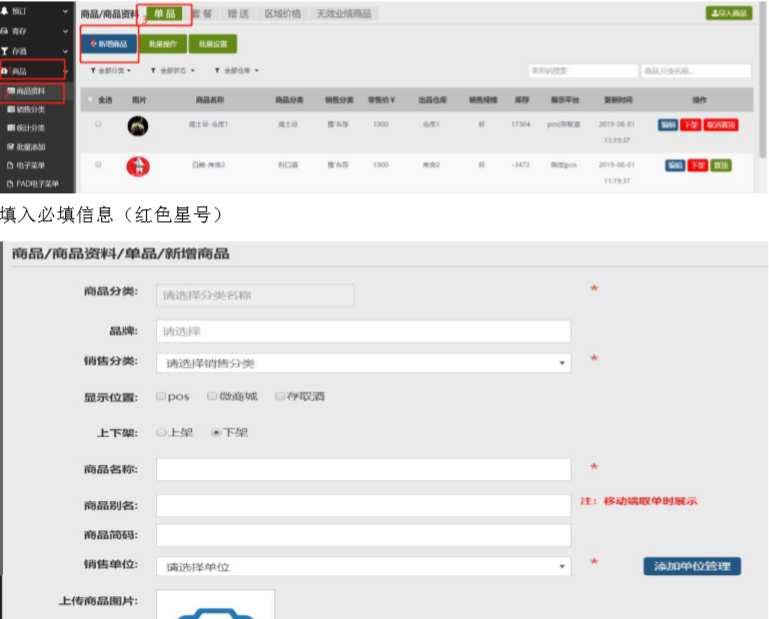769x619 pixels.
Task: Open the 全部仓库 filter dropdown
Action: tap(236, 71)
